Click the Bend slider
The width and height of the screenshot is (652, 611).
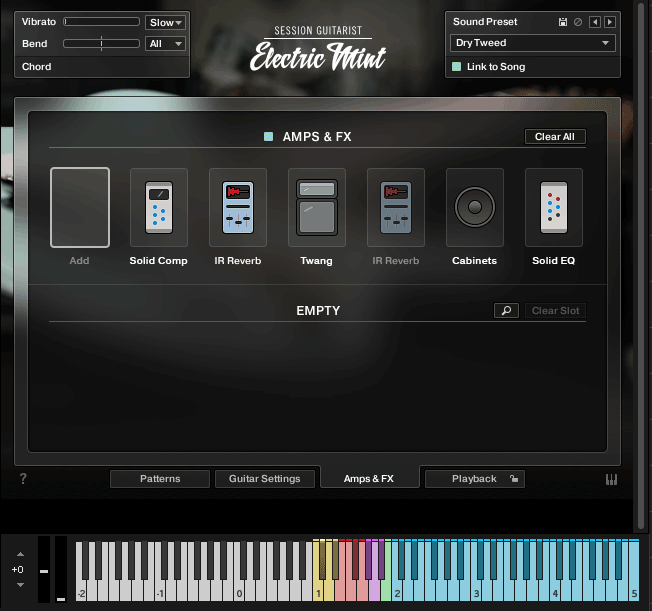click(x=101, y=44)
